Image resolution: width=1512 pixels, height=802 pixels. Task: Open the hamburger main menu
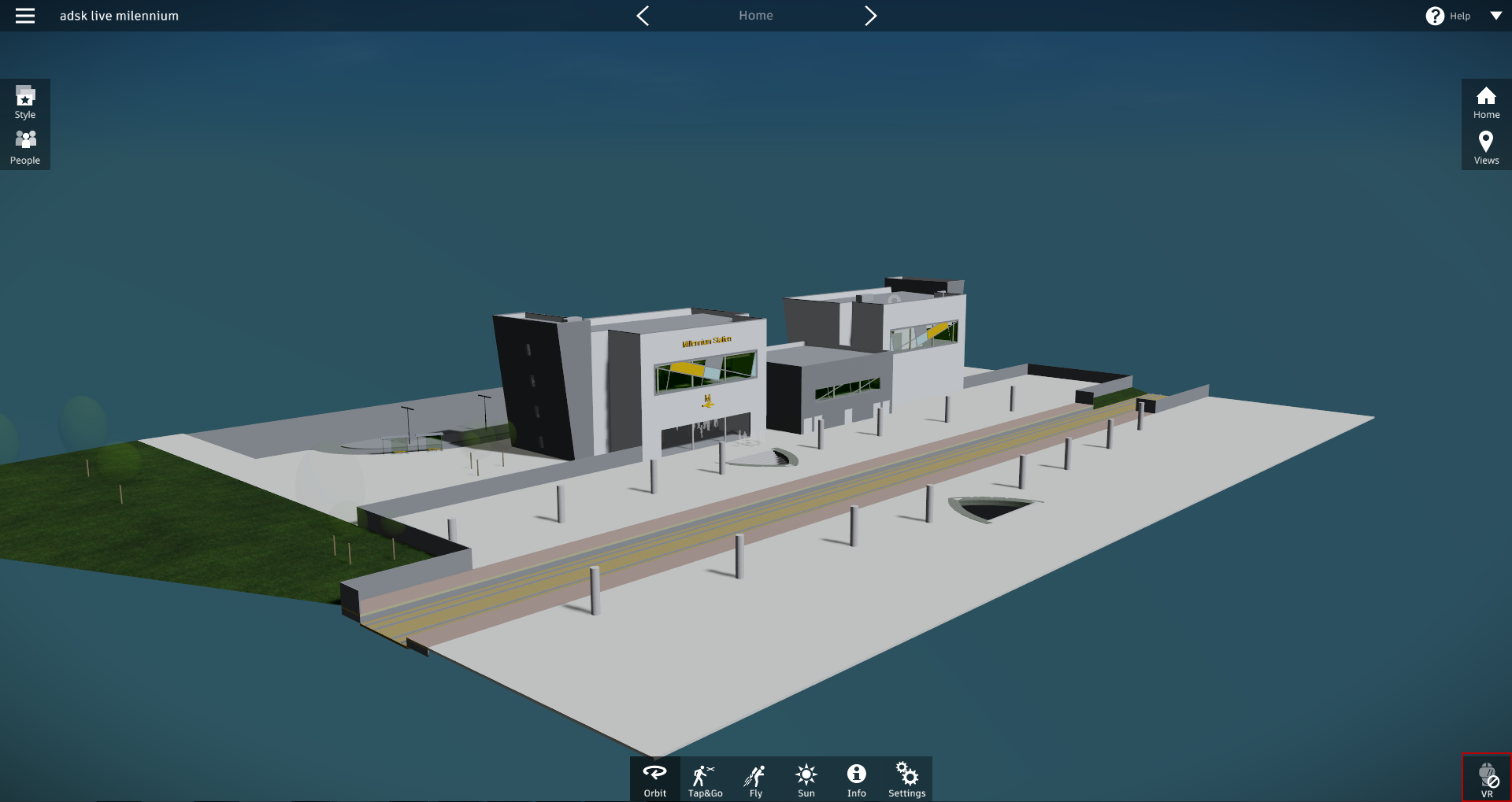coord(26,15)
